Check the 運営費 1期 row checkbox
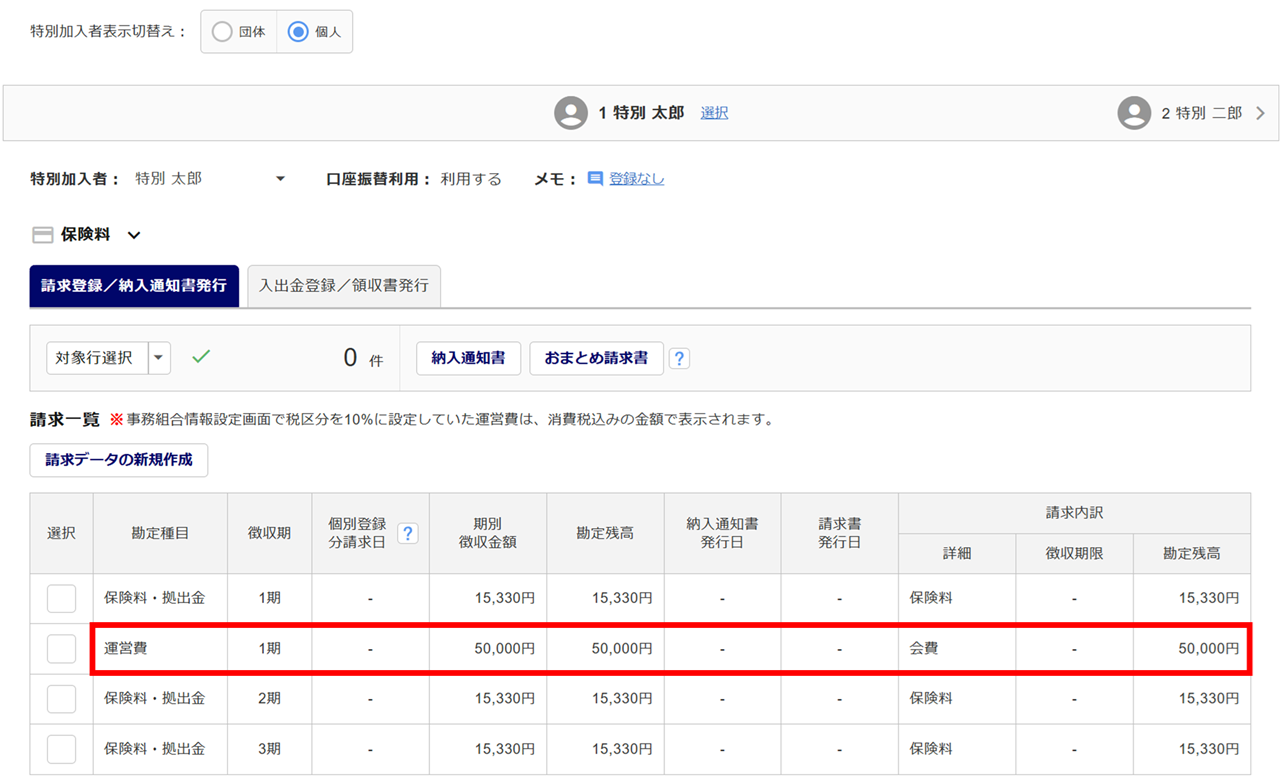Image resolution: width=1280 pixels, height=782 pixels. point(61,649)
